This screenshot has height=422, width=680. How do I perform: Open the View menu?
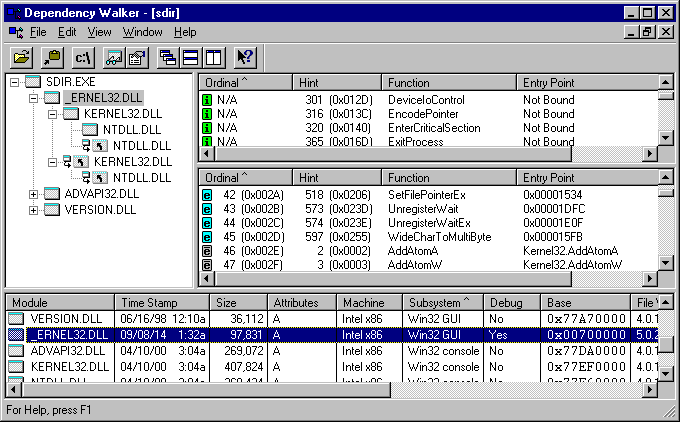[99, 32]
